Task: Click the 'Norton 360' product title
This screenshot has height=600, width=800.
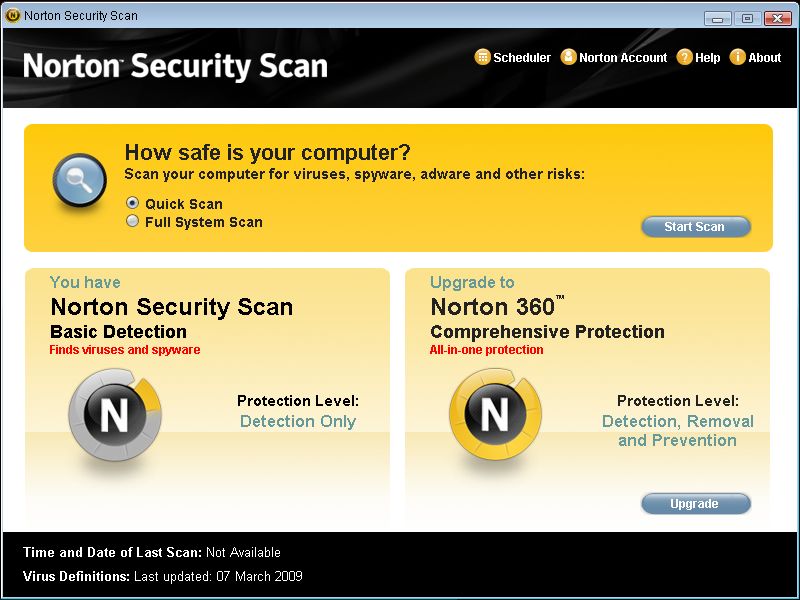Action: (497, 307)
